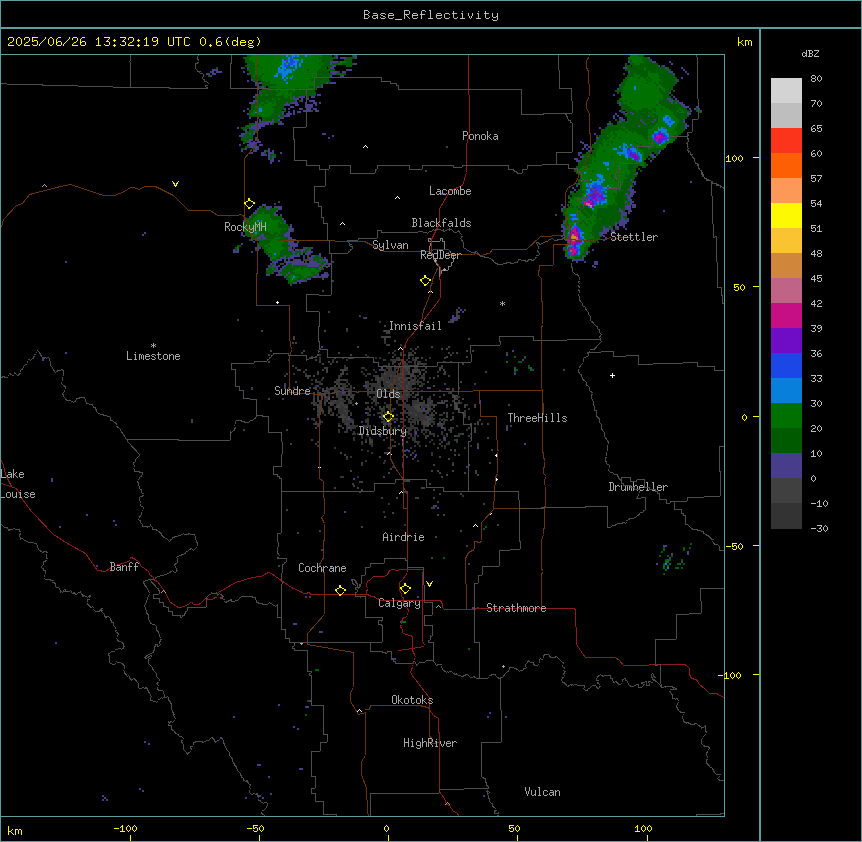Click the yellow diamond marker above RockyMH
This screenshot has width=862, height=842.
(249, 204)
